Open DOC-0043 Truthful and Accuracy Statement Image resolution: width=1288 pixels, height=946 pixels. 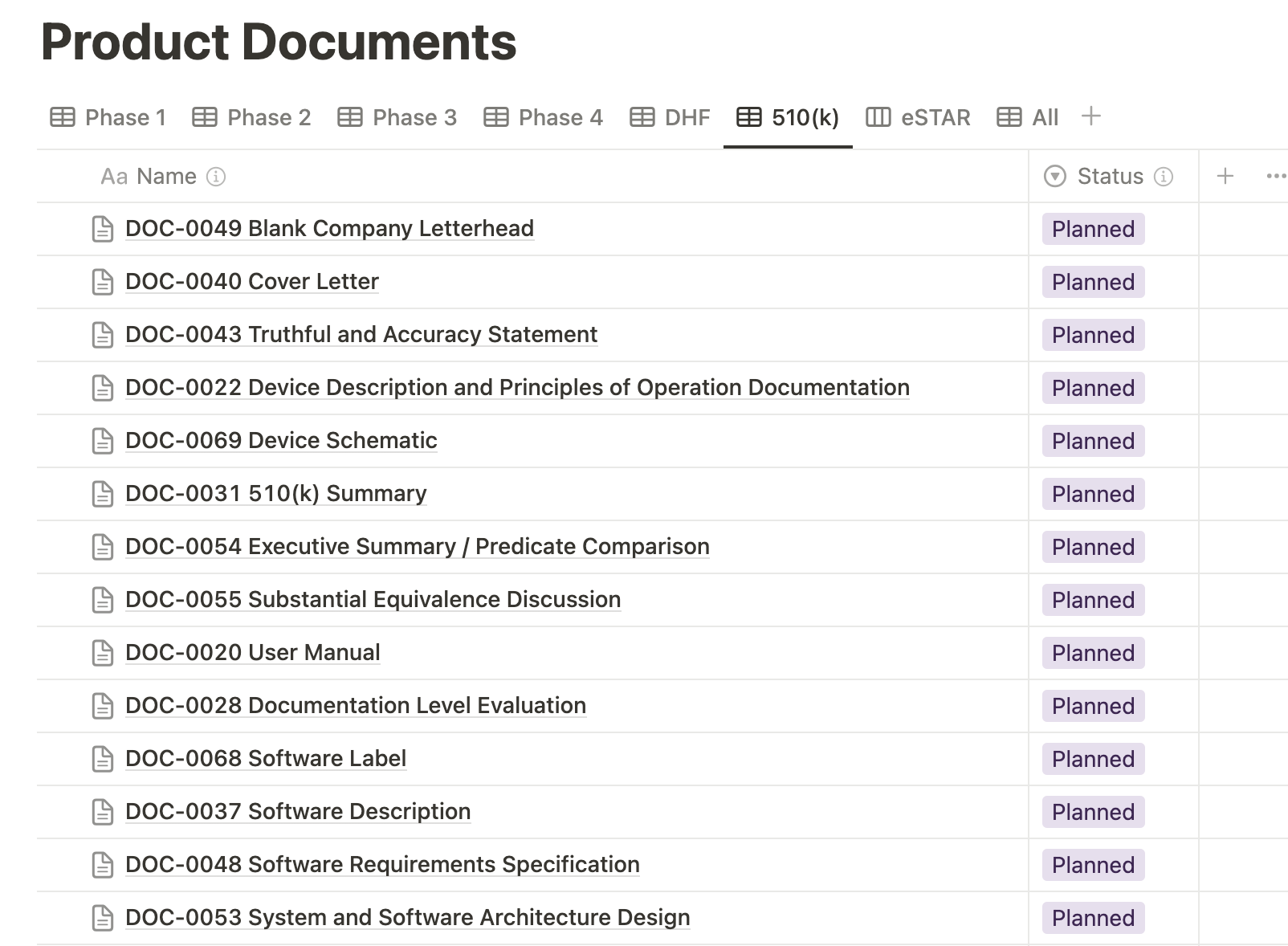click(x=361, y=335)
